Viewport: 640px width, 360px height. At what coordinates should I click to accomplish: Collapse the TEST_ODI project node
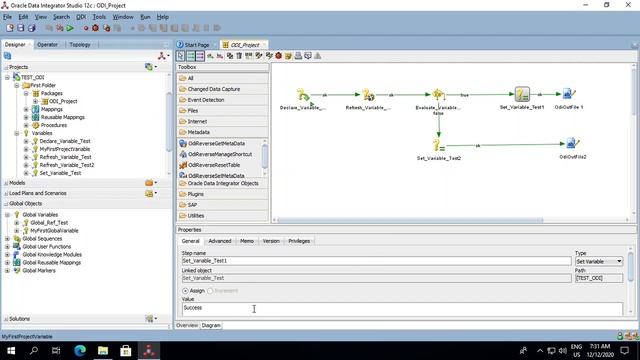coord(7,77)
